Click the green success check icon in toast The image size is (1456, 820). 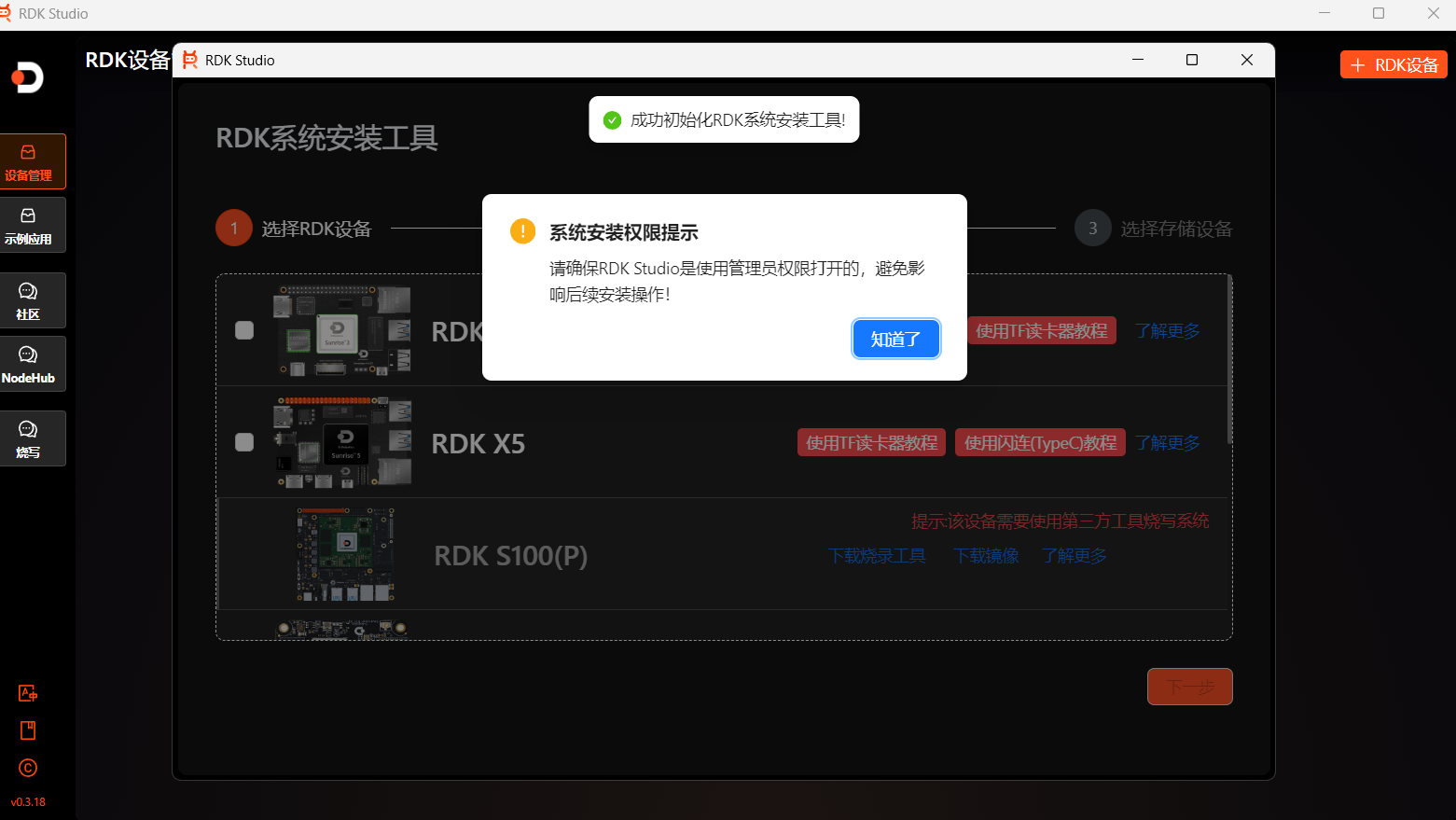tap(612, 120)
